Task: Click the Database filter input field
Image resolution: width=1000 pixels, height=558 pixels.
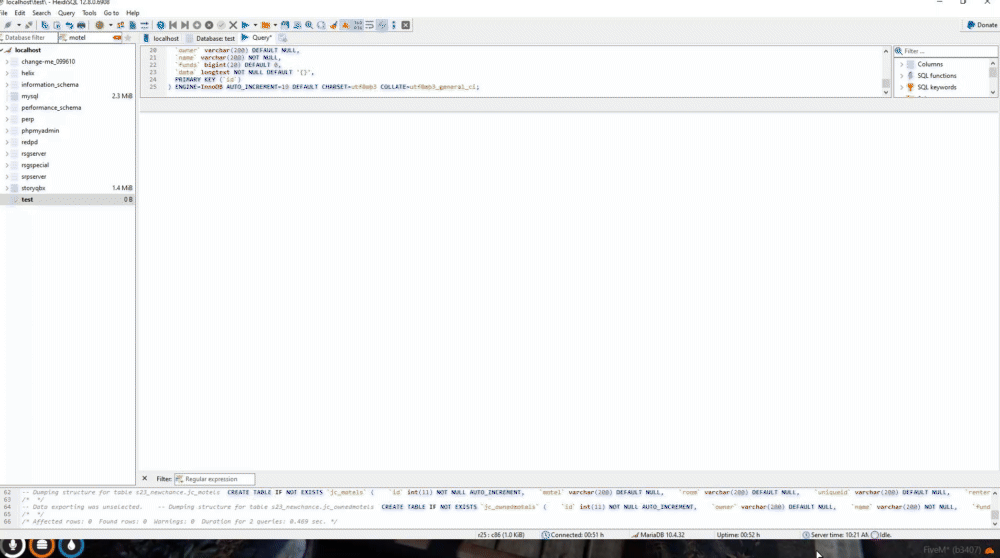Action: [x=29, y=38]
